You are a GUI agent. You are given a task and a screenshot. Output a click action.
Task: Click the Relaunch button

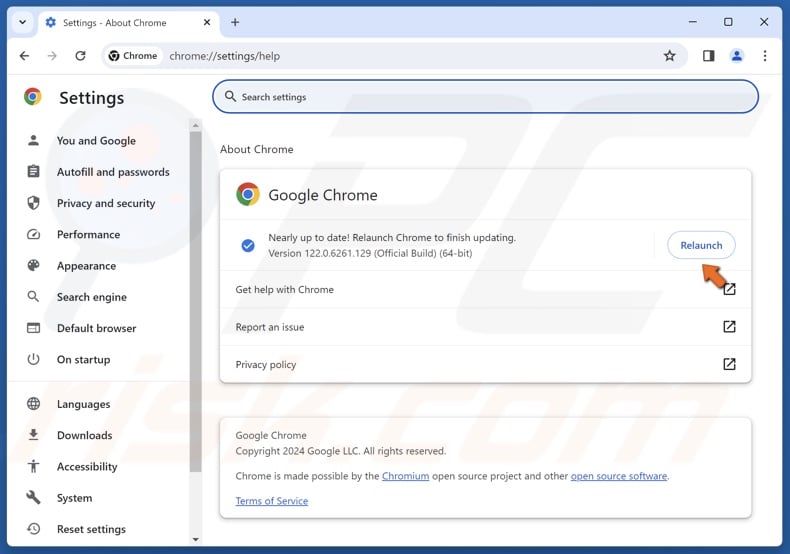click(701, 245)
